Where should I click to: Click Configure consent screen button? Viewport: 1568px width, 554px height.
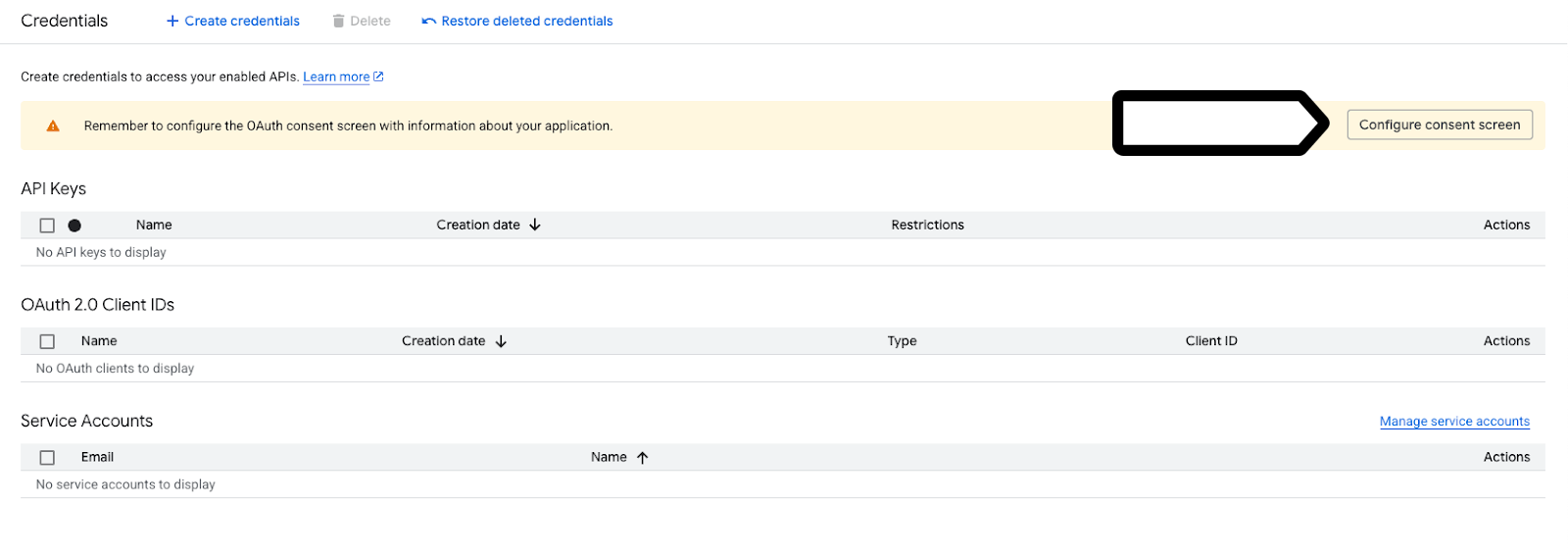point(1440,125)
